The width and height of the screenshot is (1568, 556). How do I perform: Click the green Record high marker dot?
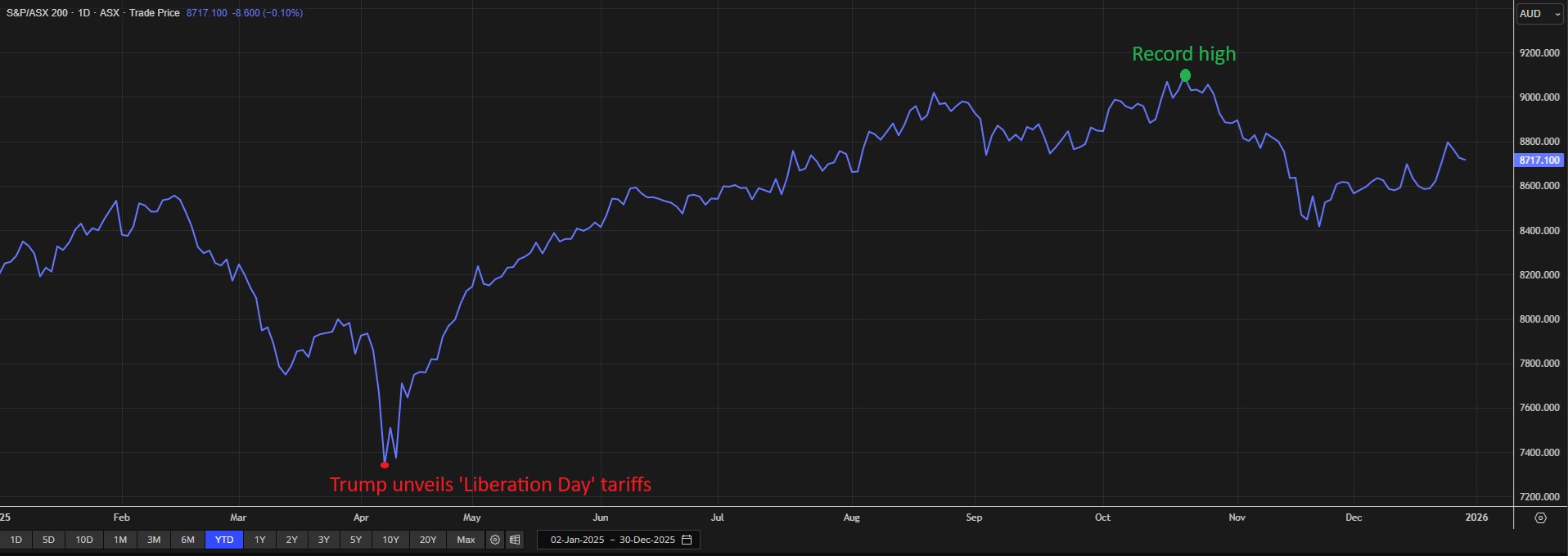(1185, 76)
